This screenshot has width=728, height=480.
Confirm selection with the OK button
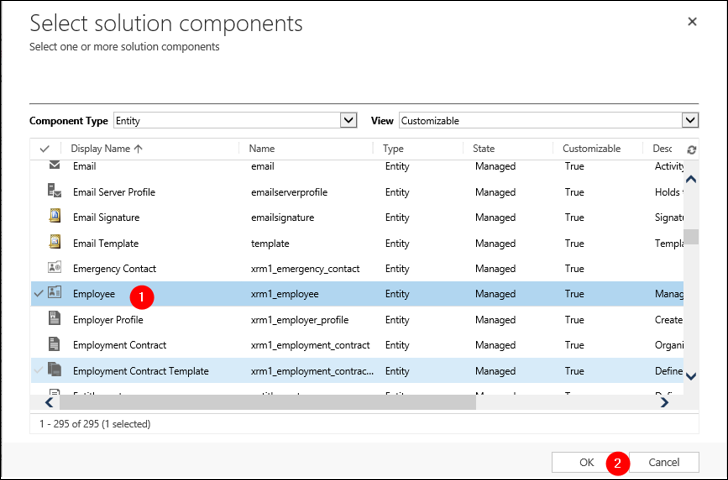(587, 462)
